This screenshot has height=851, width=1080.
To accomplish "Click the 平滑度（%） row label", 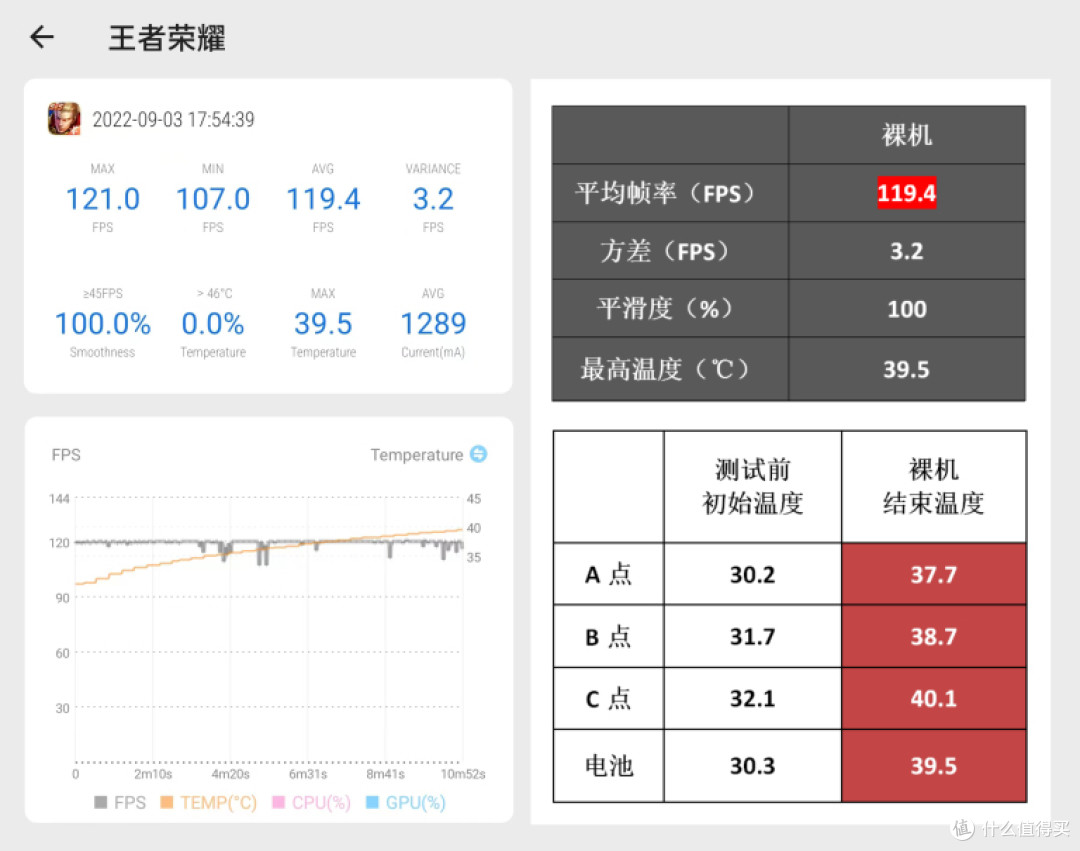I will point(670,308).
